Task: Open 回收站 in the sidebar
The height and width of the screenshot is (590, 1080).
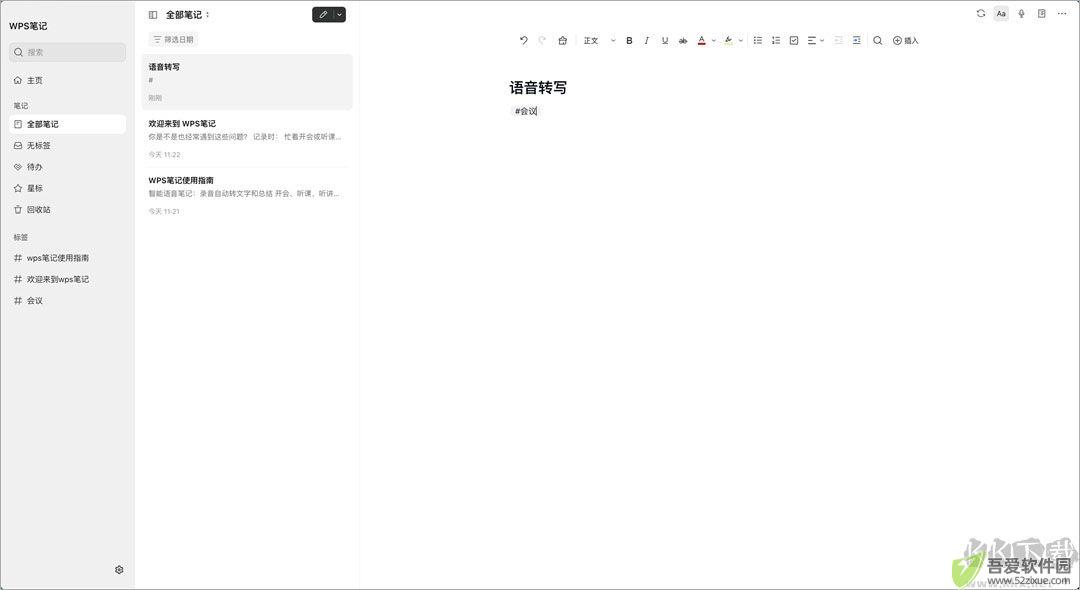Action: point(68,209)
